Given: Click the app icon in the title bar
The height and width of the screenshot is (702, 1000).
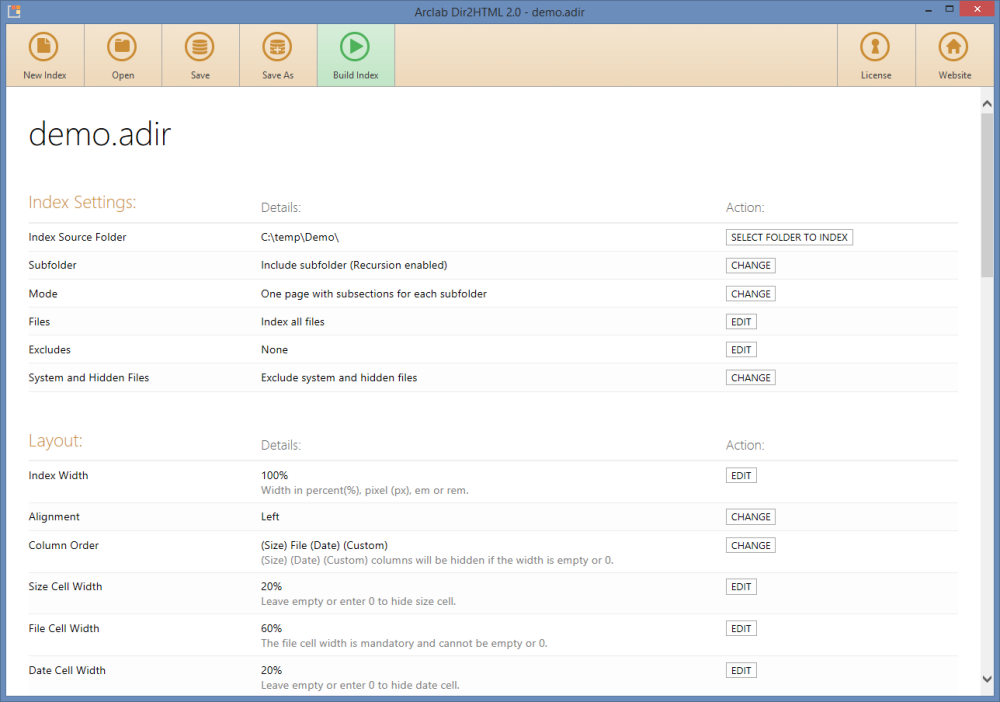Looking at the screenshot, I should point(14,11).
